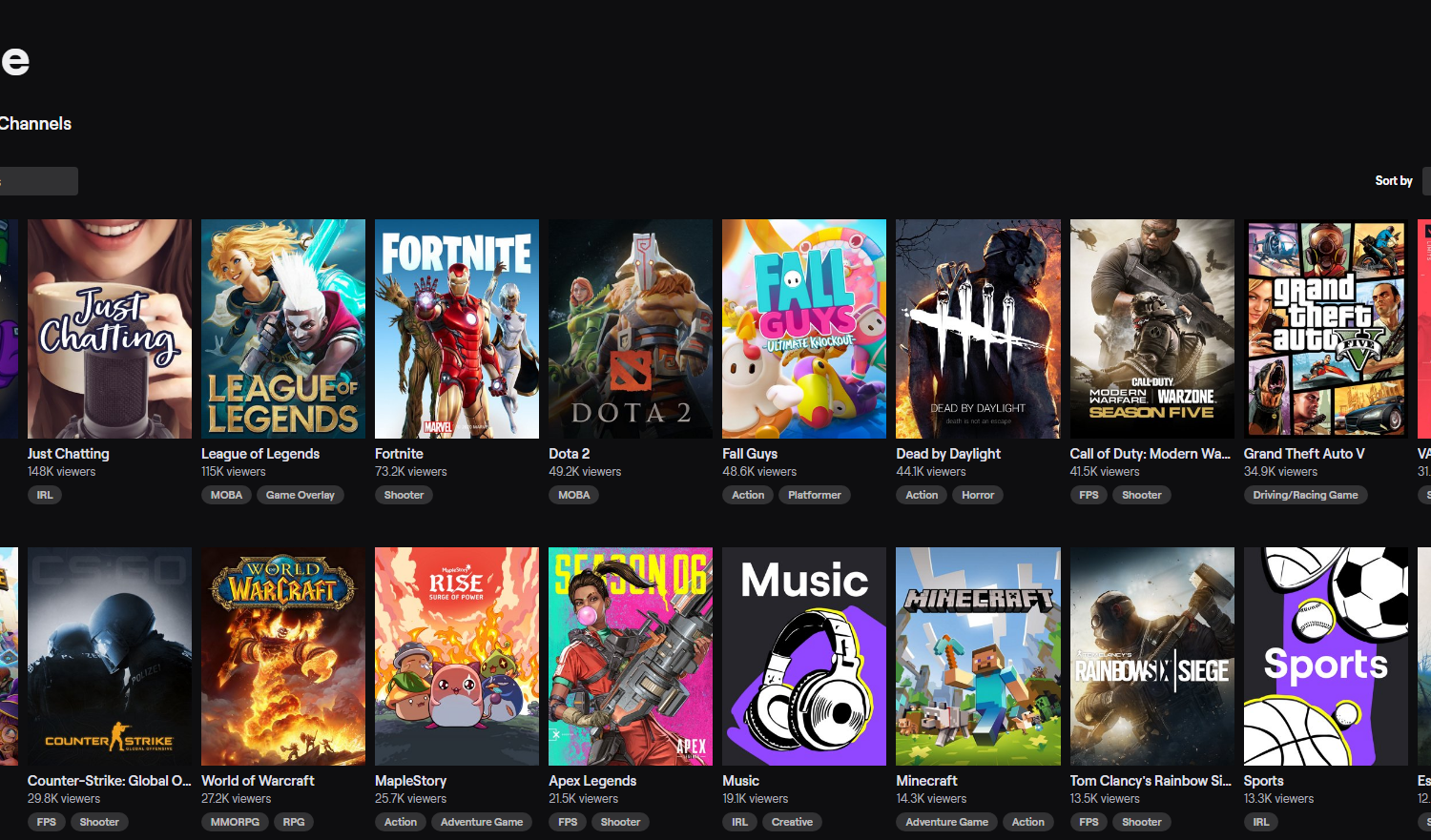
Task: Open the Sports category cover image
Action: pos(1325,656)
